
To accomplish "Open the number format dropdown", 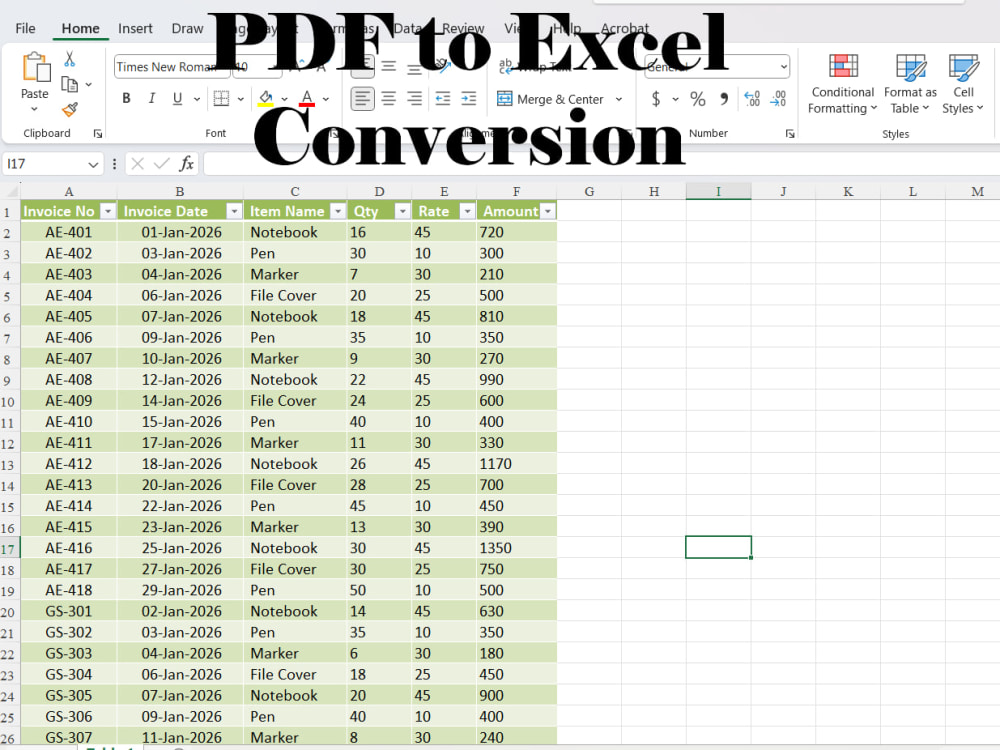I will pyautogui.click(x=784, y=66).
